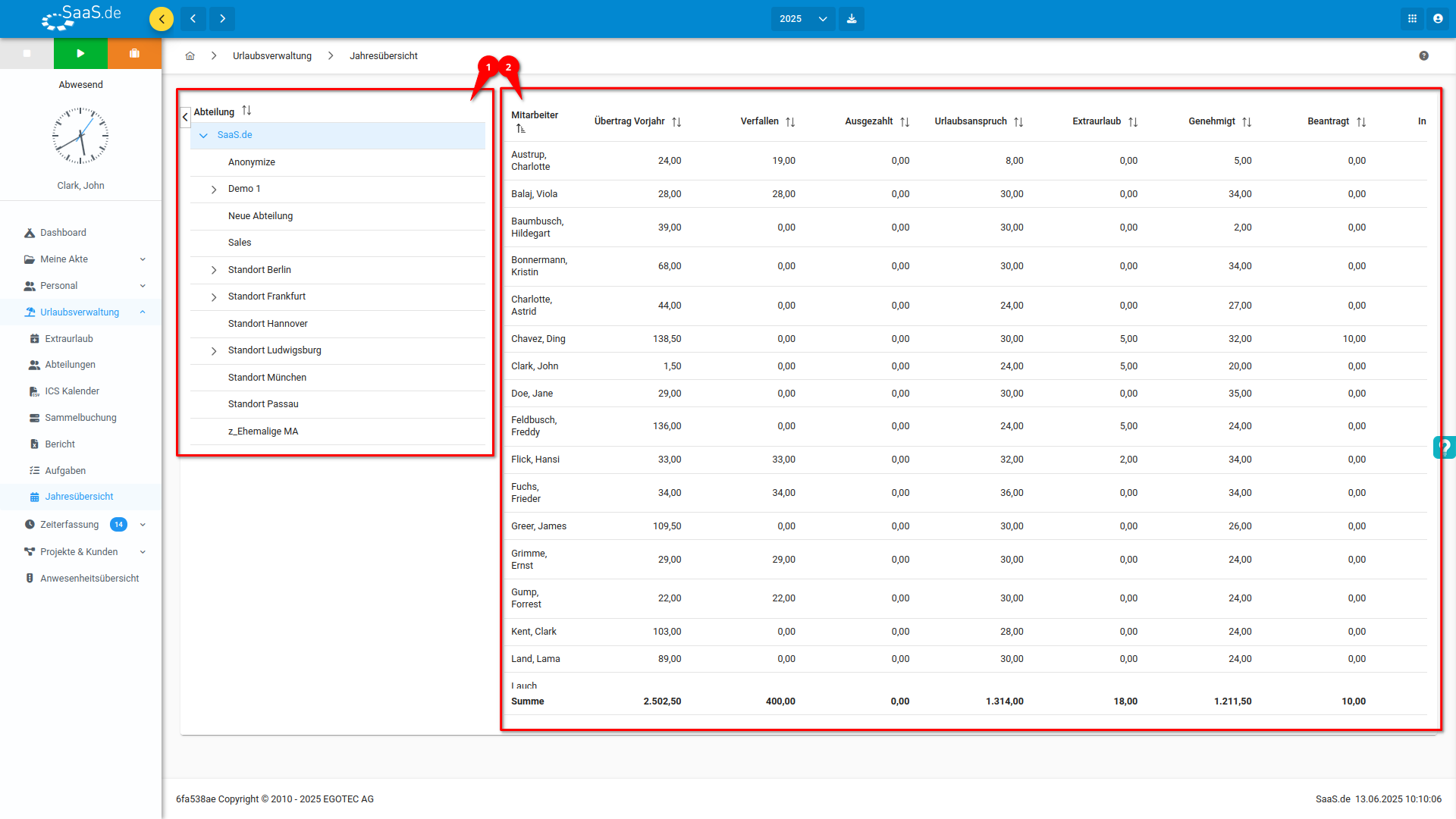Viewport: 1456px width, 819px height.
Task: Click employee row Chavez, Ding
Action: click(965, 339)
